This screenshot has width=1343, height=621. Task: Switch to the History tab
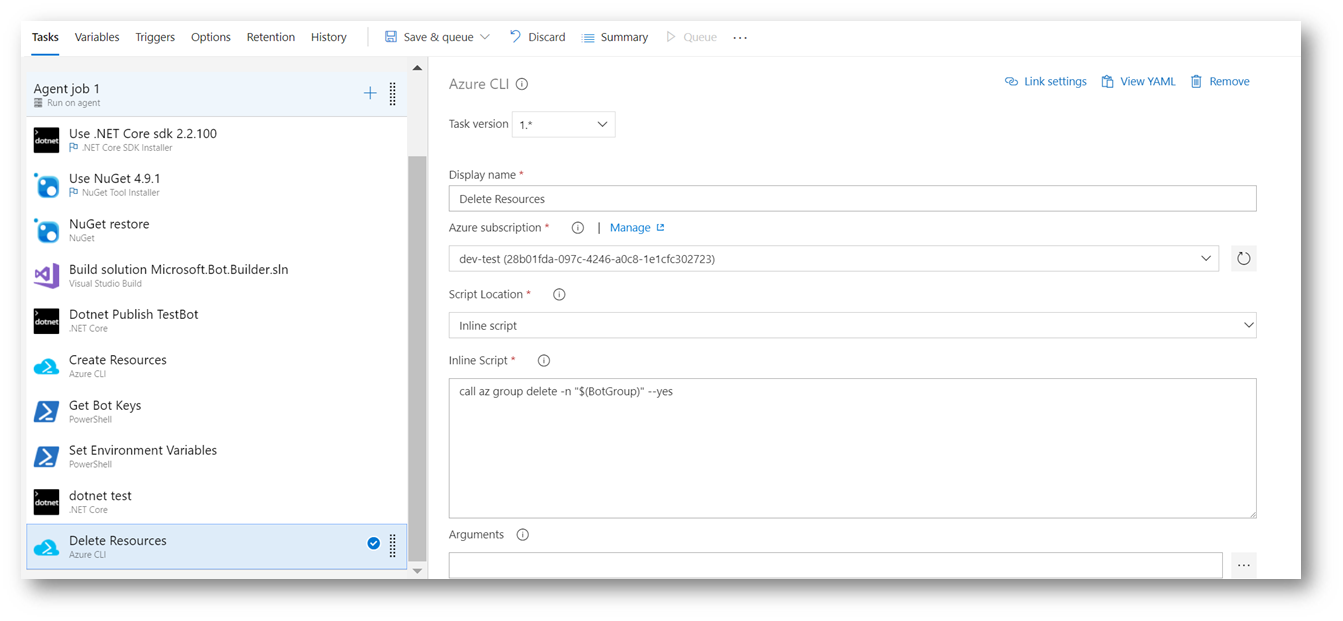[329, 38]
